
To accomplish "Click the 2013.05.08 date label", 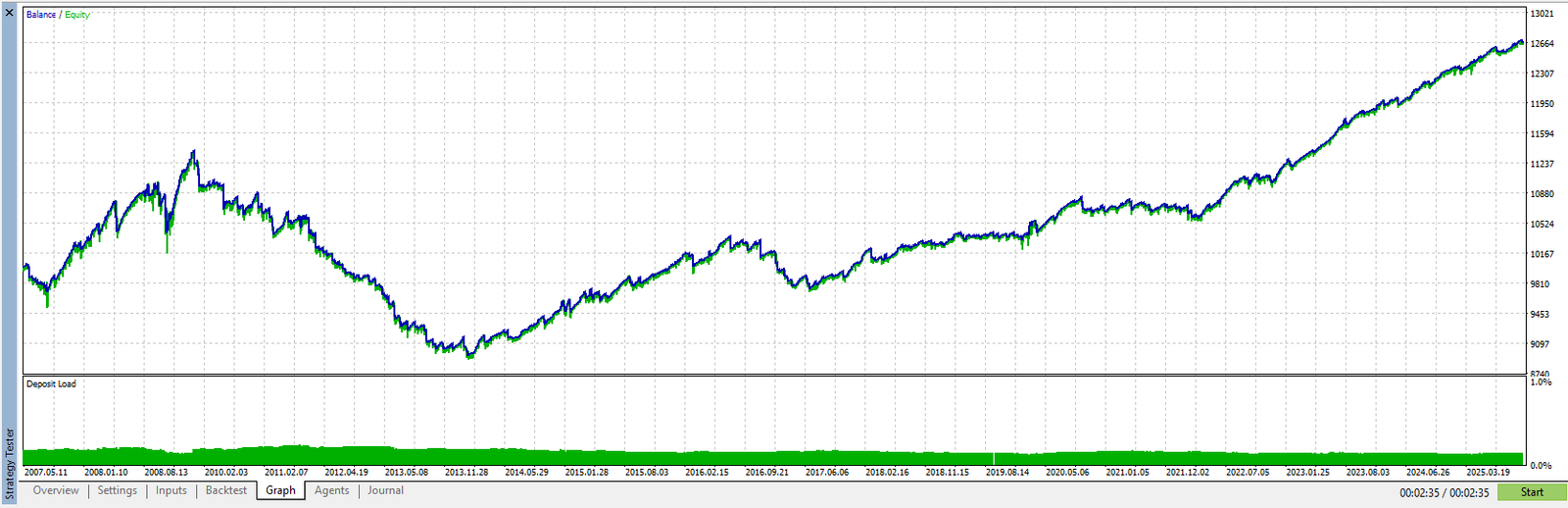I will 406,472.
